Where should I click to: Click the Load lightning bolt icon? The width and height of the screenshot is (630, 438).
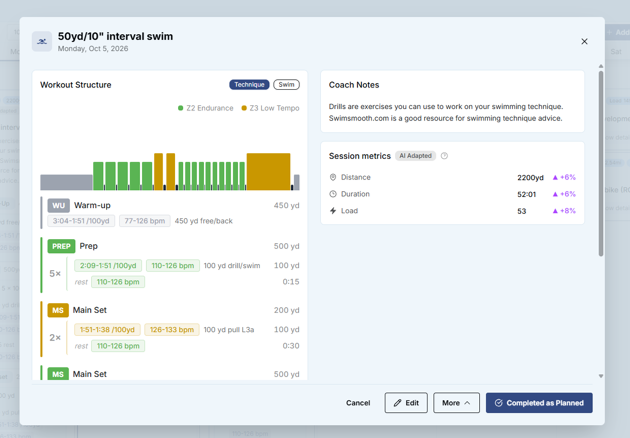point(333,211)
